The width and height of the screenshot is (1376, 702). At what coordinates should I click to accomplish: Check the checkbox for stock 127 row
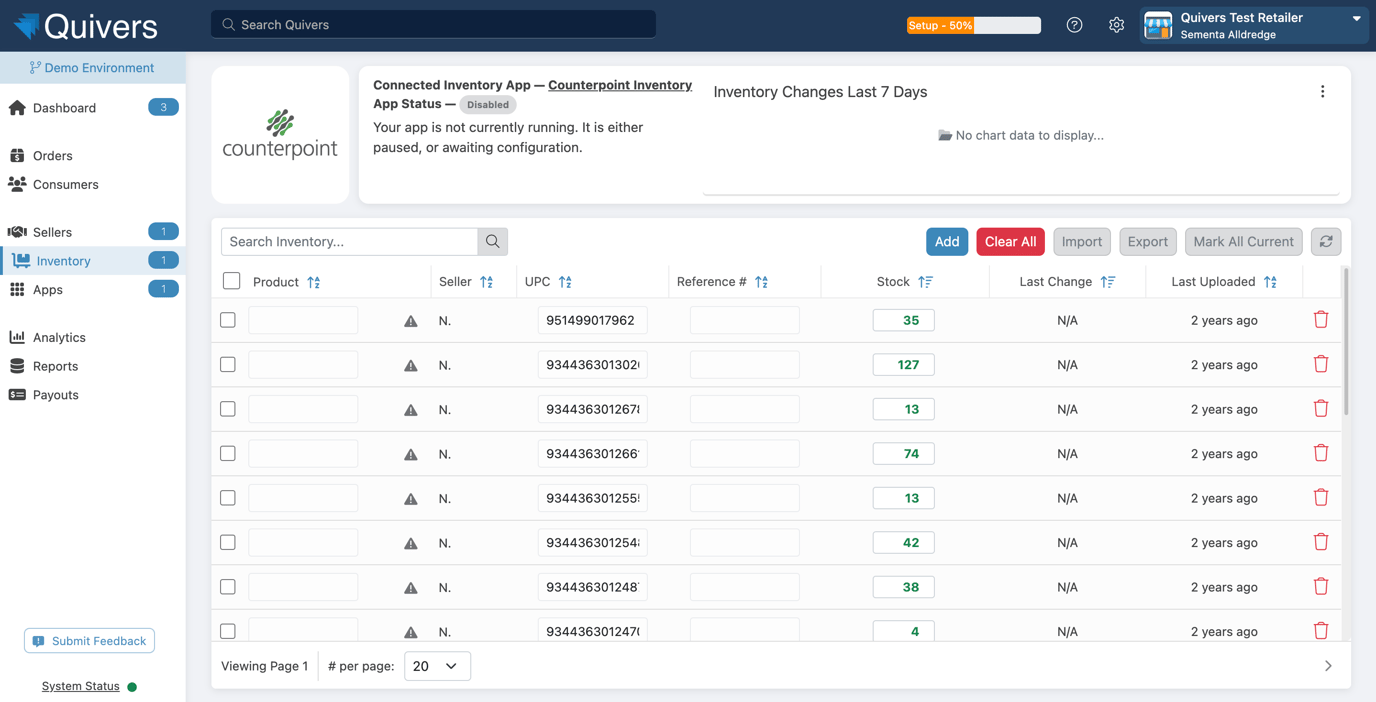point(228,365)
